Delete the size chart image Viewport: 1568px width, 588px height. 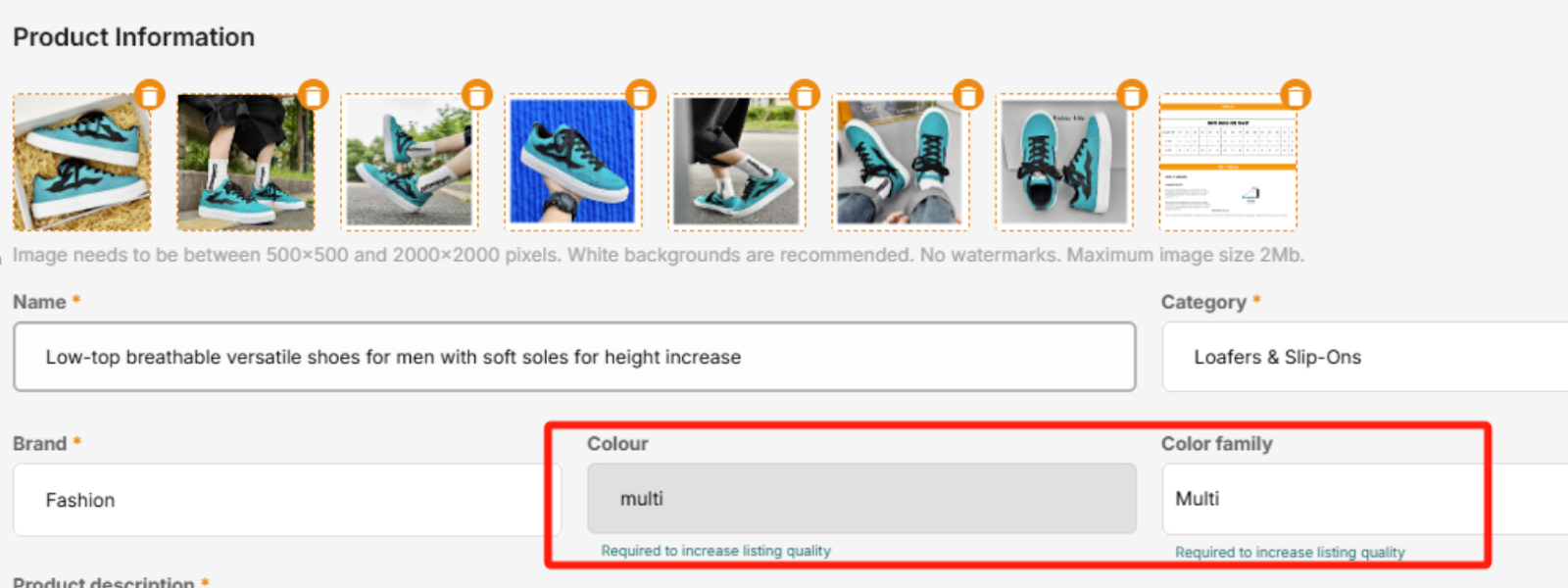click(1295, 95)
